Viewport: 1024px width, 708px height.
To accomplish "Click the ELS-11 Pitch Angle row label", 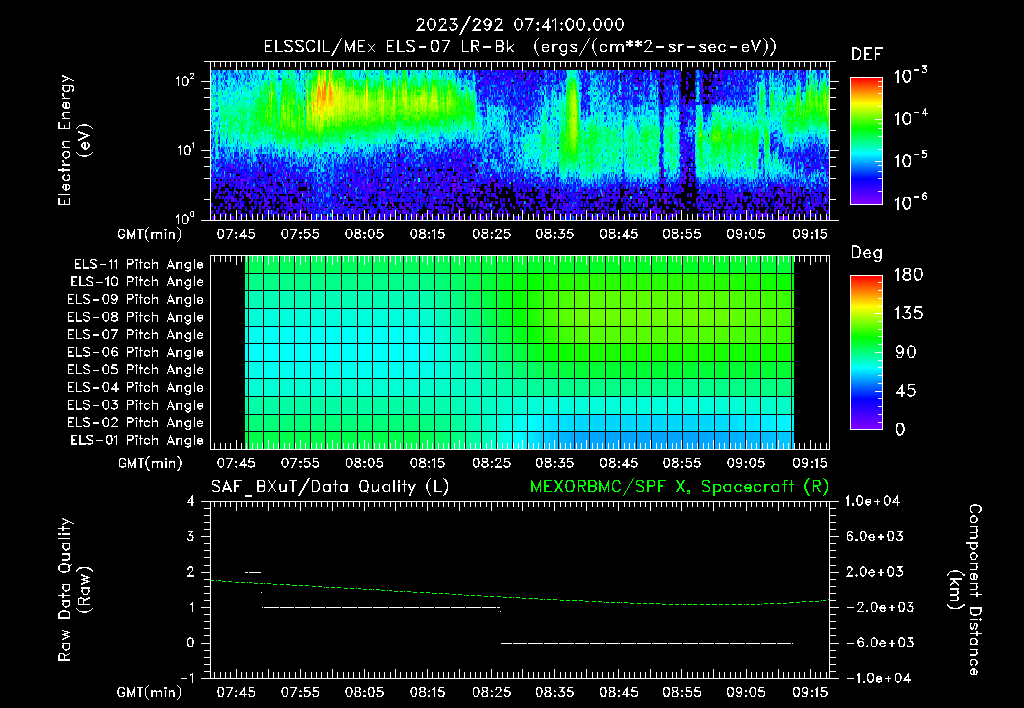I will coord(138,265).
